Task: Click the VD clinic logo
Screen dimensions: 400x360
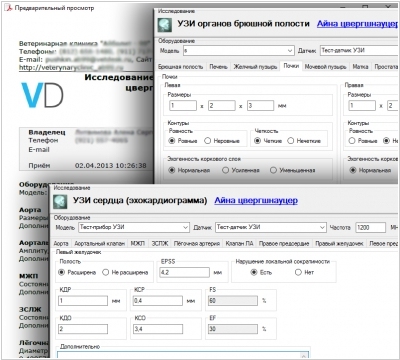Action: [x=42, y=95]
